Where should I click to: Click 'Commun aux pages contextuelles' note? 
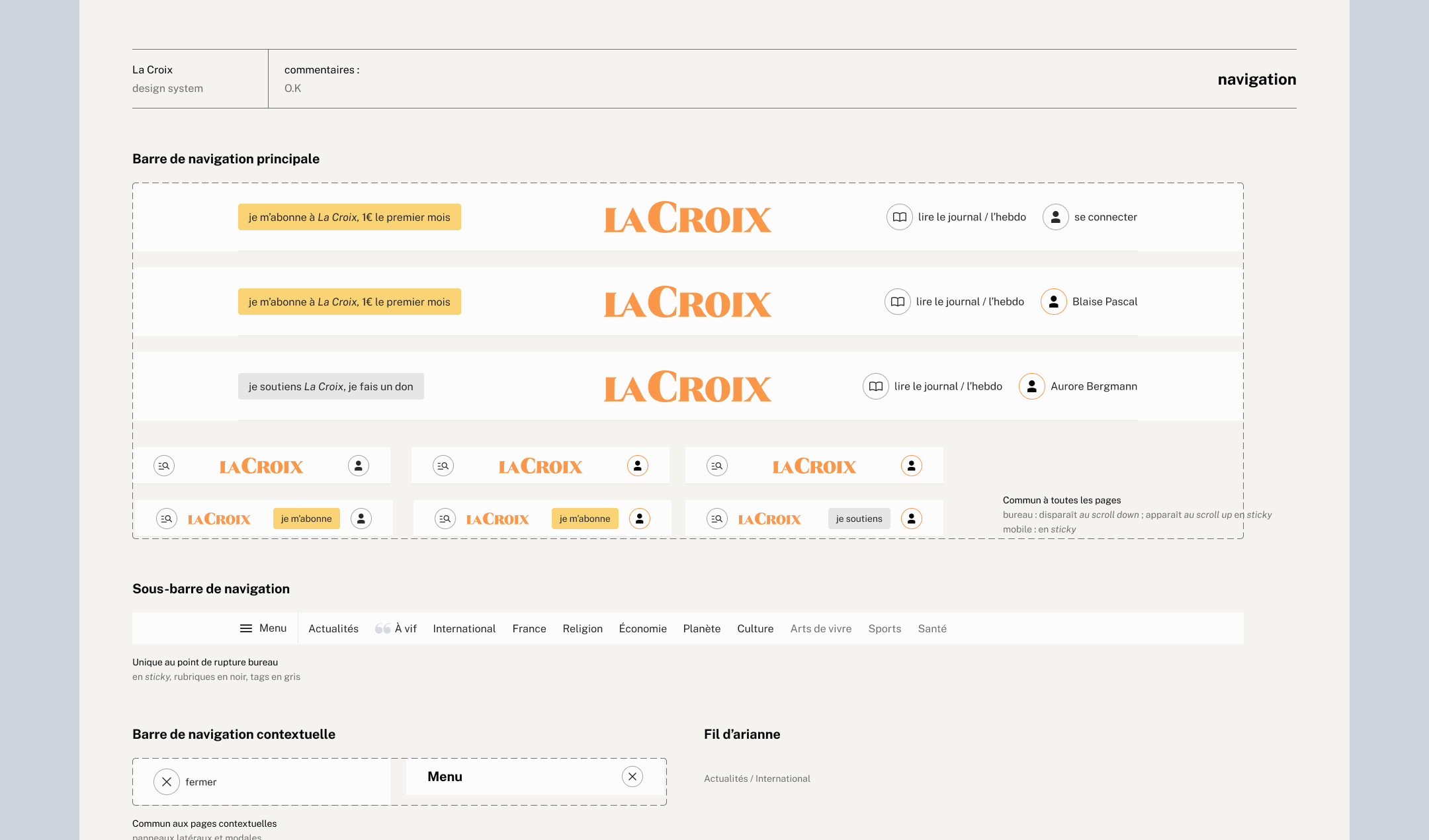pyautogui.click(x=204, y=823)
